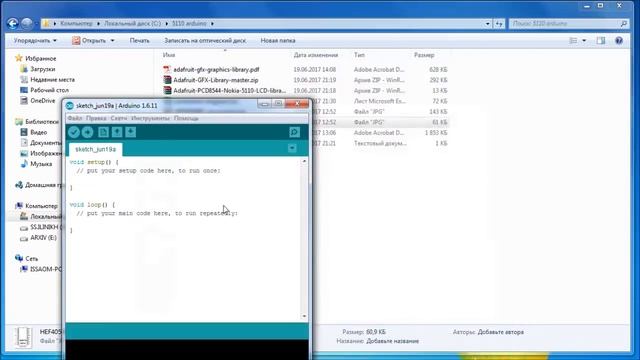This screenshot has width=640, height=360.
Task: Click the Arduino Verify checkmark button
Action: 74,132
